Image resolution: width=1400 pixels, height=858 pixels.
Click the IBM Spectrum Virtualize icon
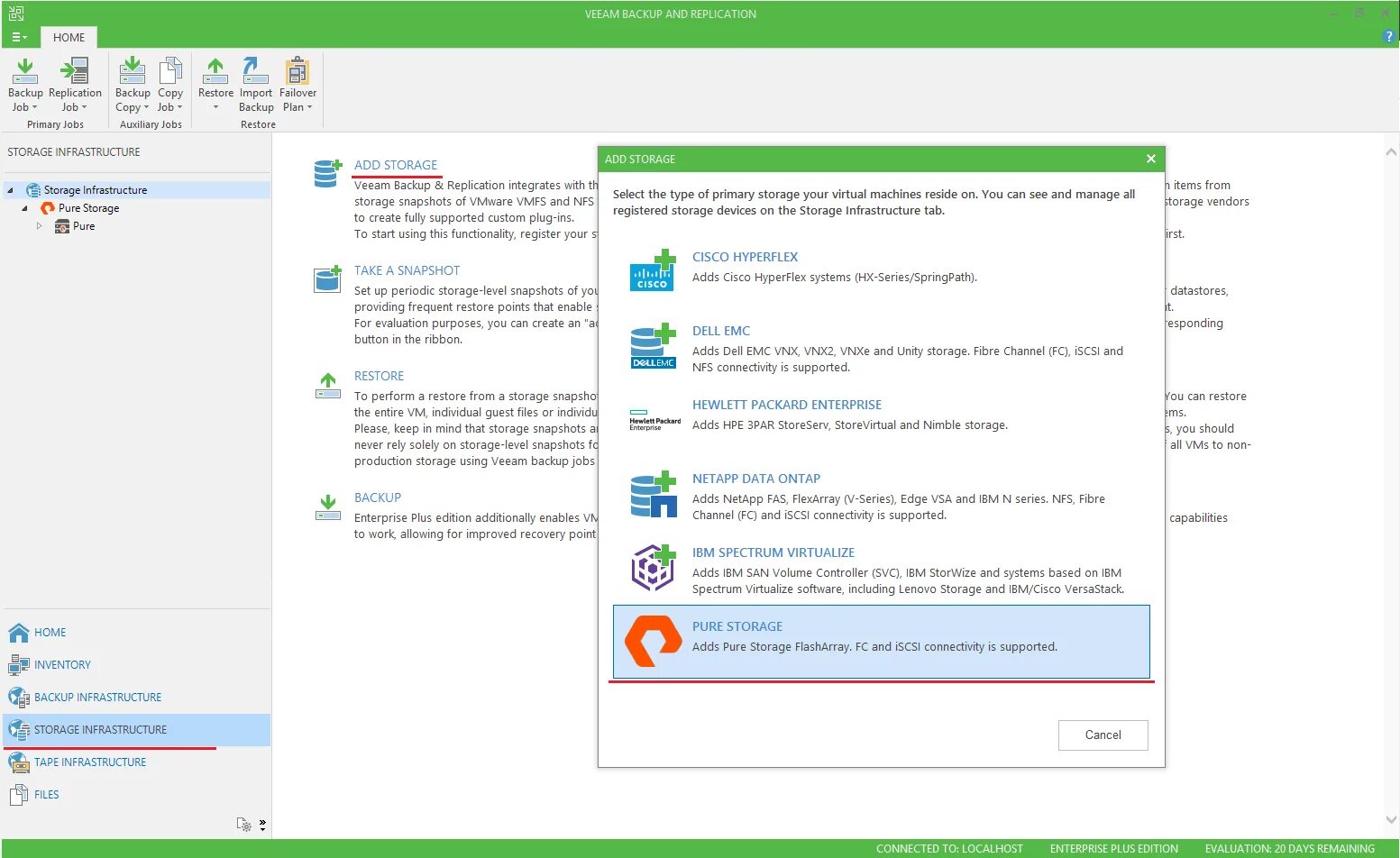pos(653,568)
